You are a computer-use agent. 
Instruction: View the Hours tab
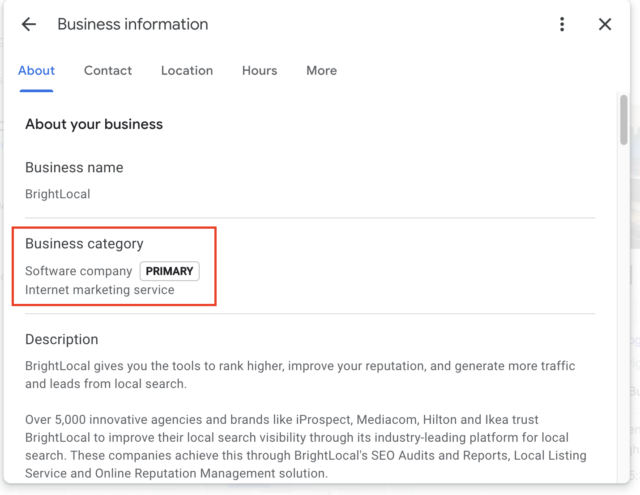pyautogui.click(x=260, y=71)
